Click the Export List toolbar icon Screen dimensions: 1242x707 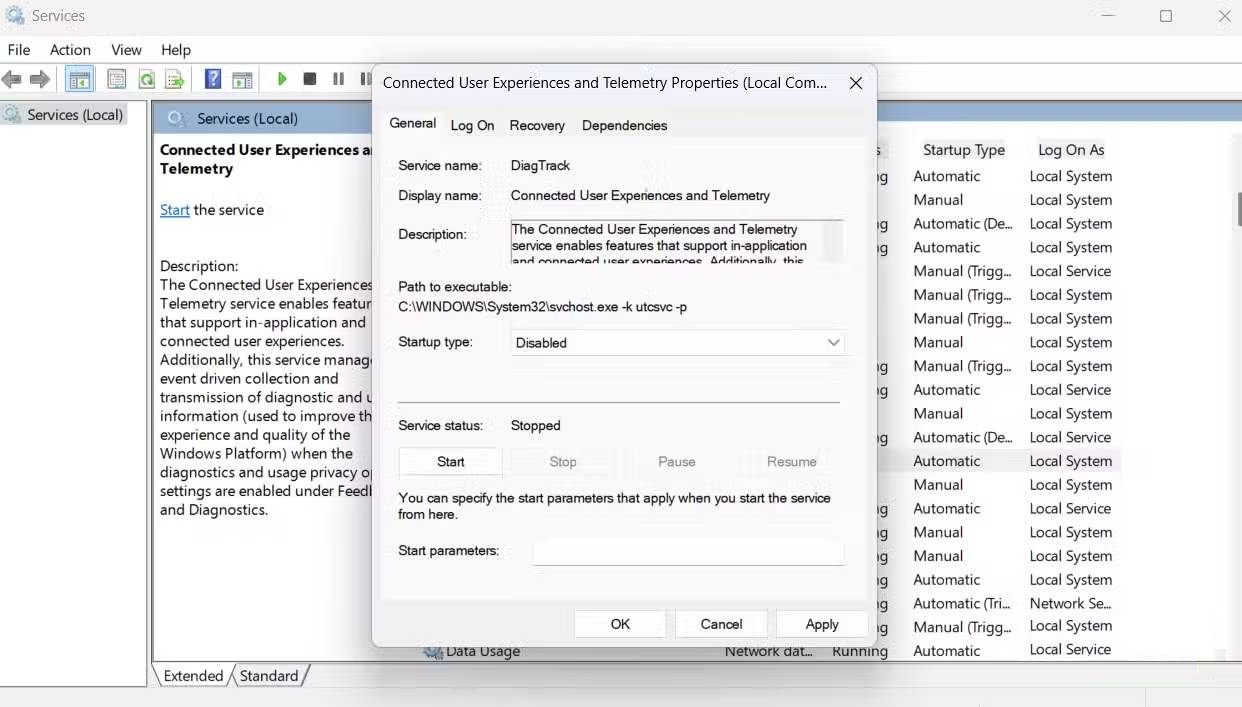[x=174, y=79]
